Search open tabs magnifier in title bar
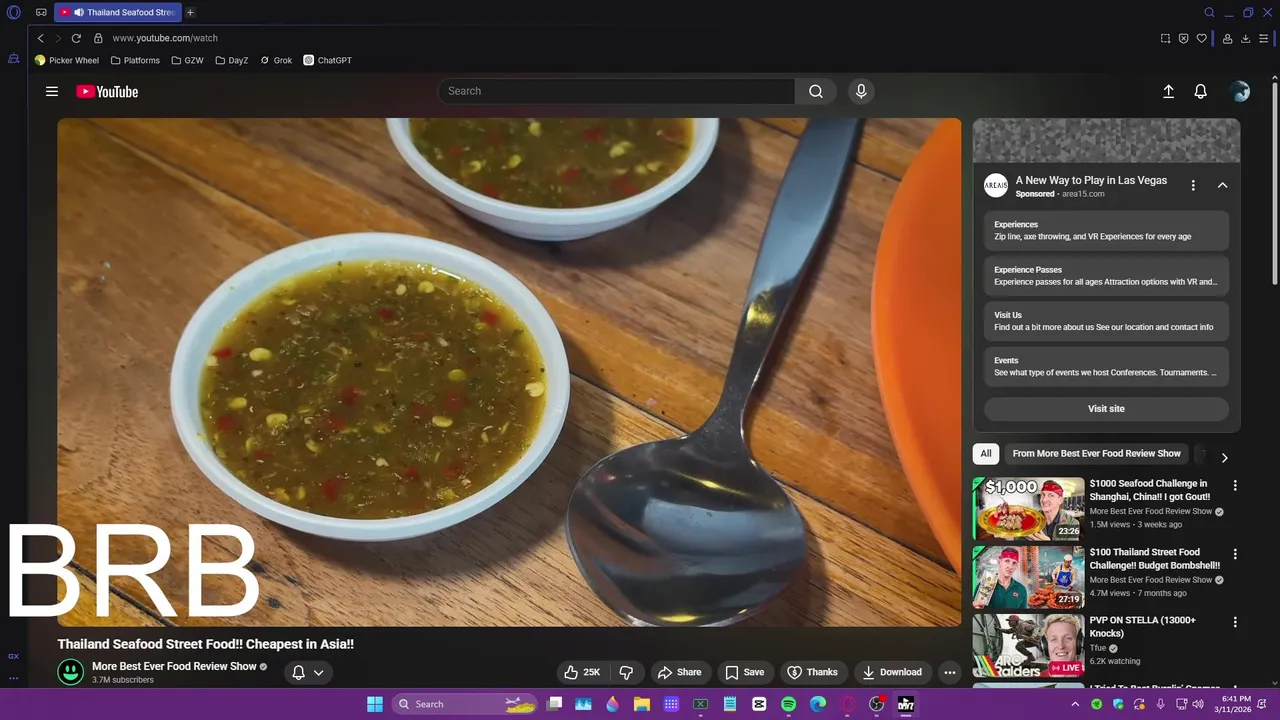The width and height of the screenshot is (1280, 720). point(1209,13)
